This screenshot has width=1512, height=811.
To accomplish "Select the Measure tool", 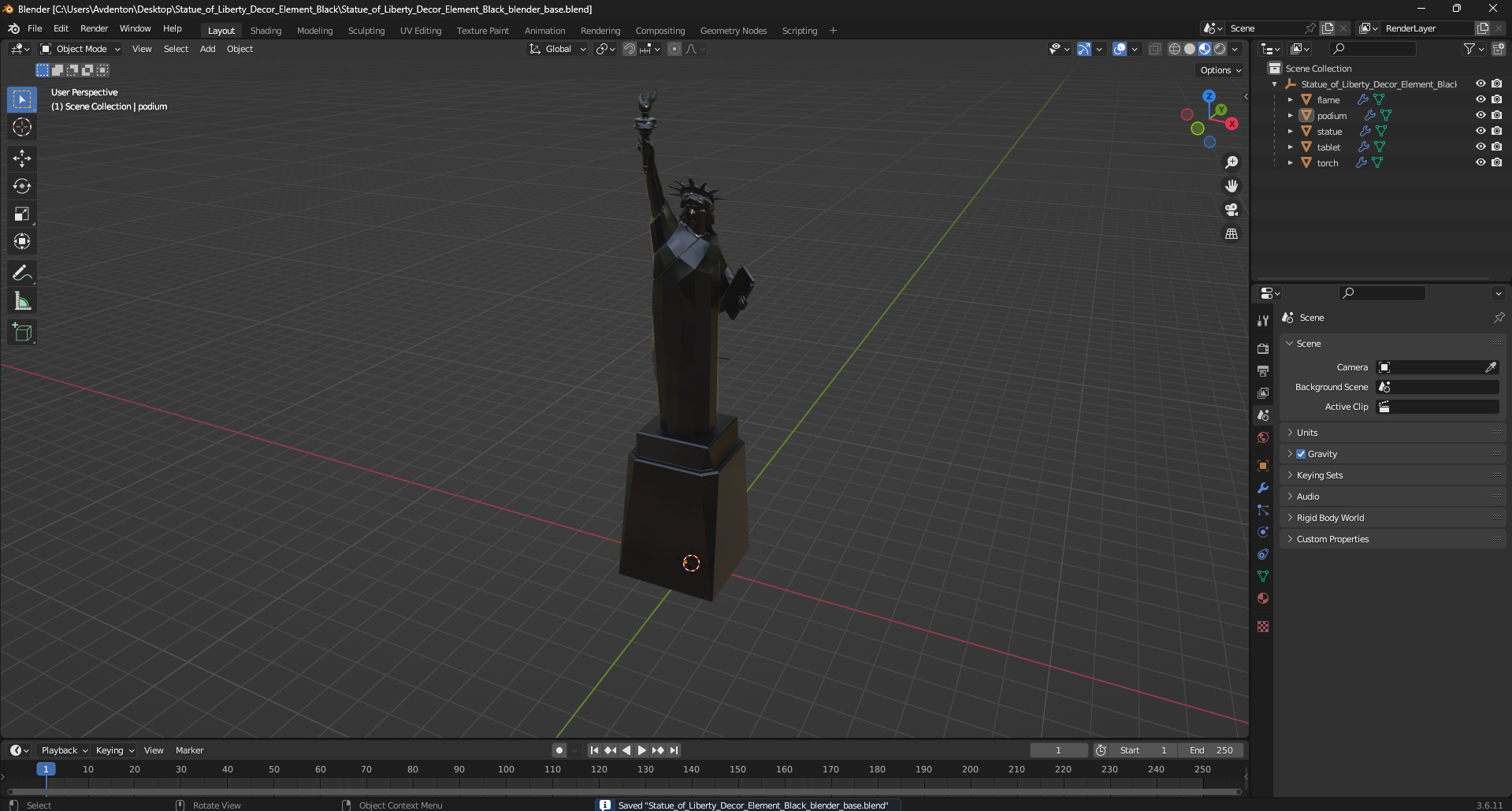I will [22, 301].
